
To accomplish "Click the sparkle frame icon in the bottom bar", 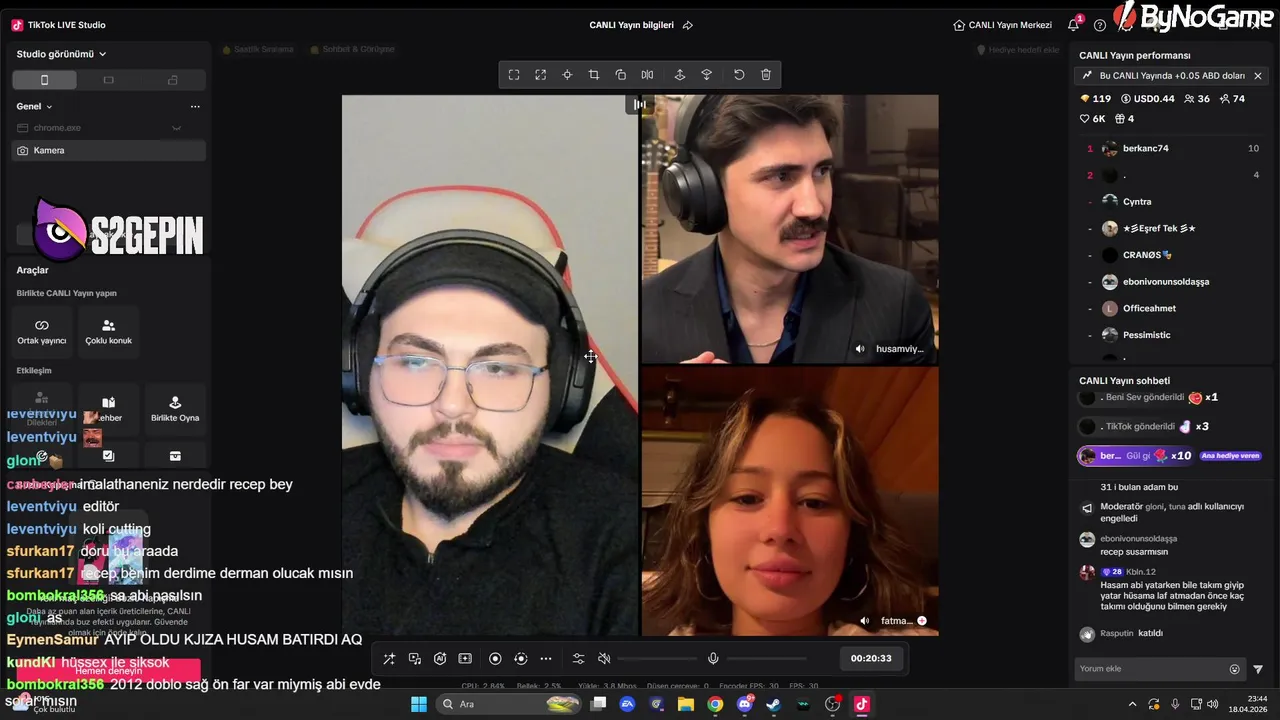I will pyautogui.click(x=465, y=658).
